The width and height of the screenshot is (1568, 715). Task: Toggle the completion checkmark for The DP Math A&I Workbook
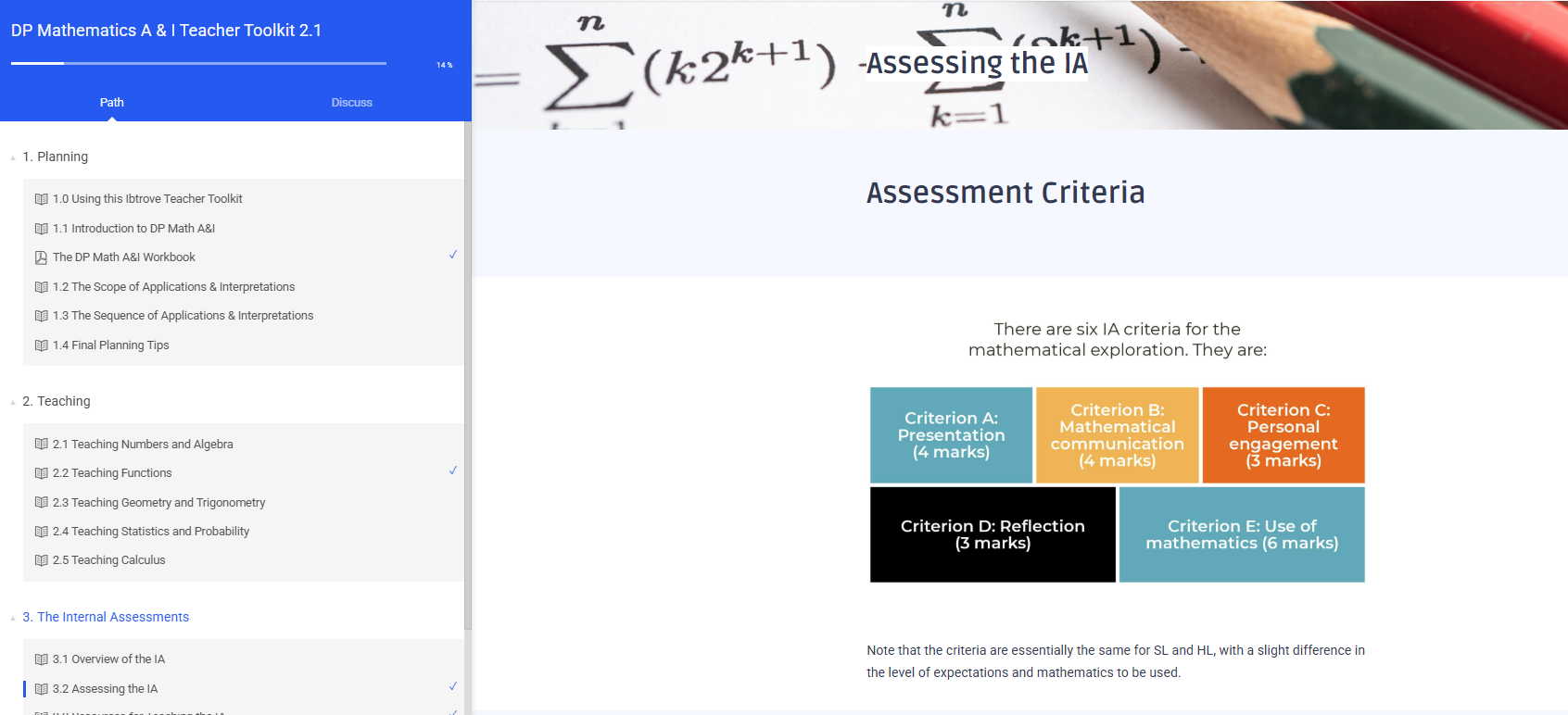tap(453, 255)
